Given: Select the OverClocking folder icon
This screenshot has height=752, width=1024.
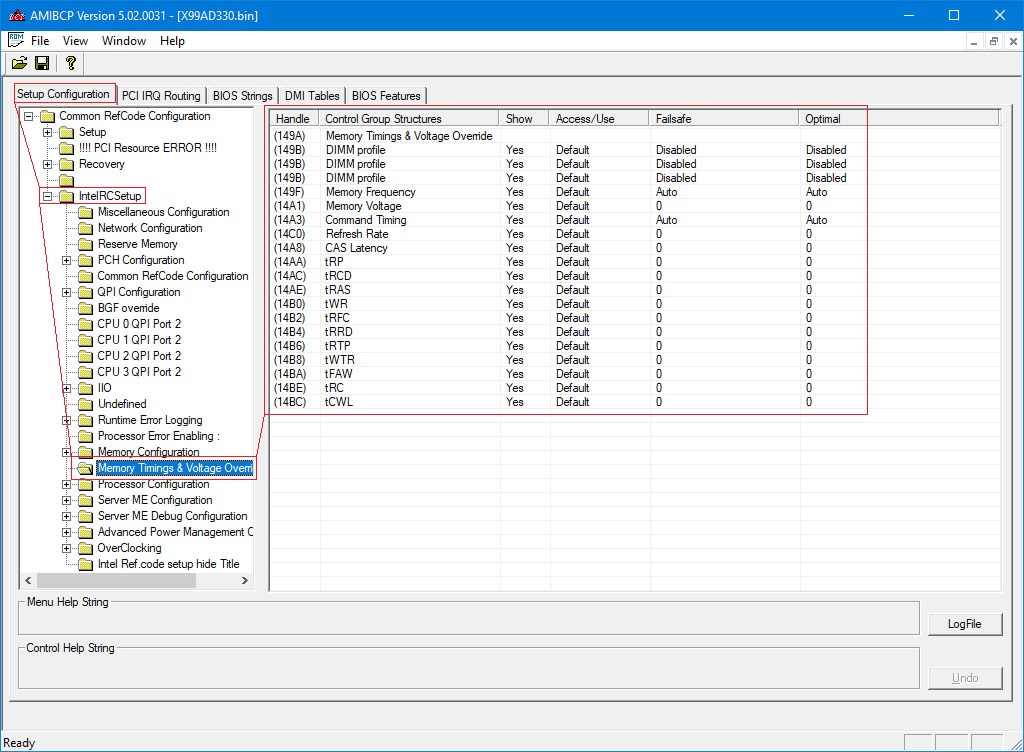Looking at the screenshot, I should (x=85, y=548).
